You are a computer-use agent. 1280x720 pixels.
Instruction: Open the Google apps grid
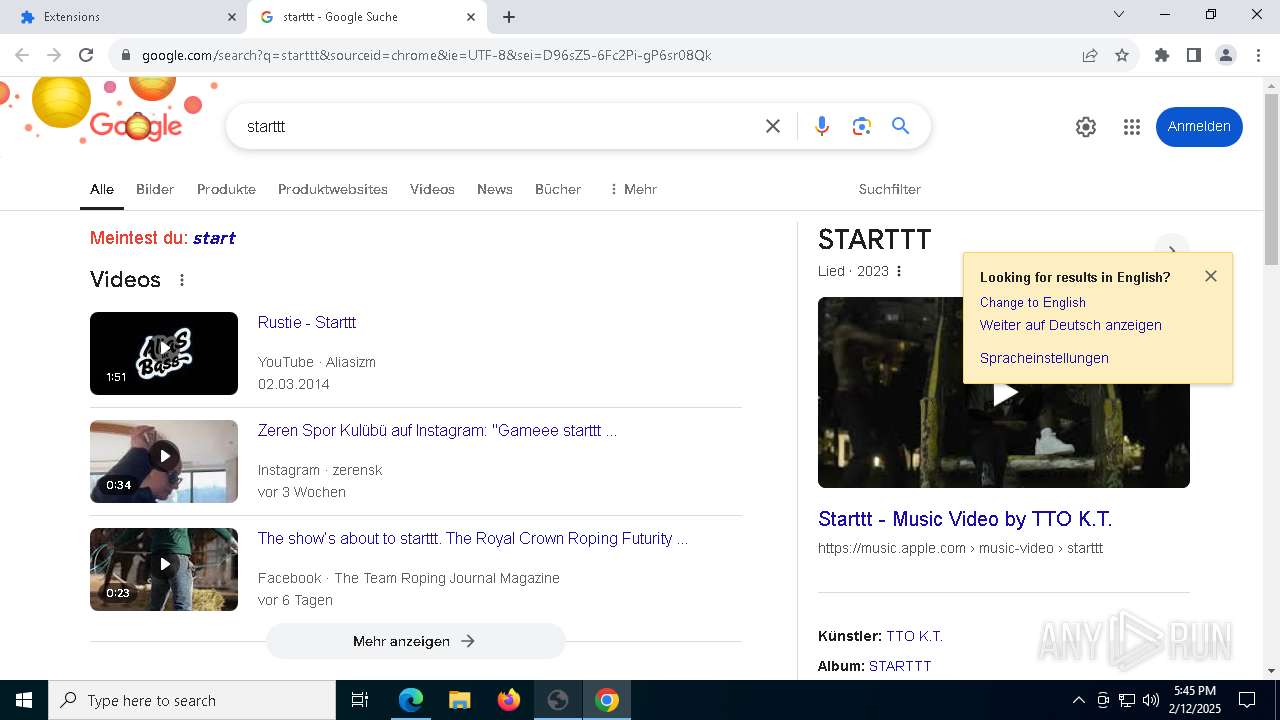[x=1132, y=127]
